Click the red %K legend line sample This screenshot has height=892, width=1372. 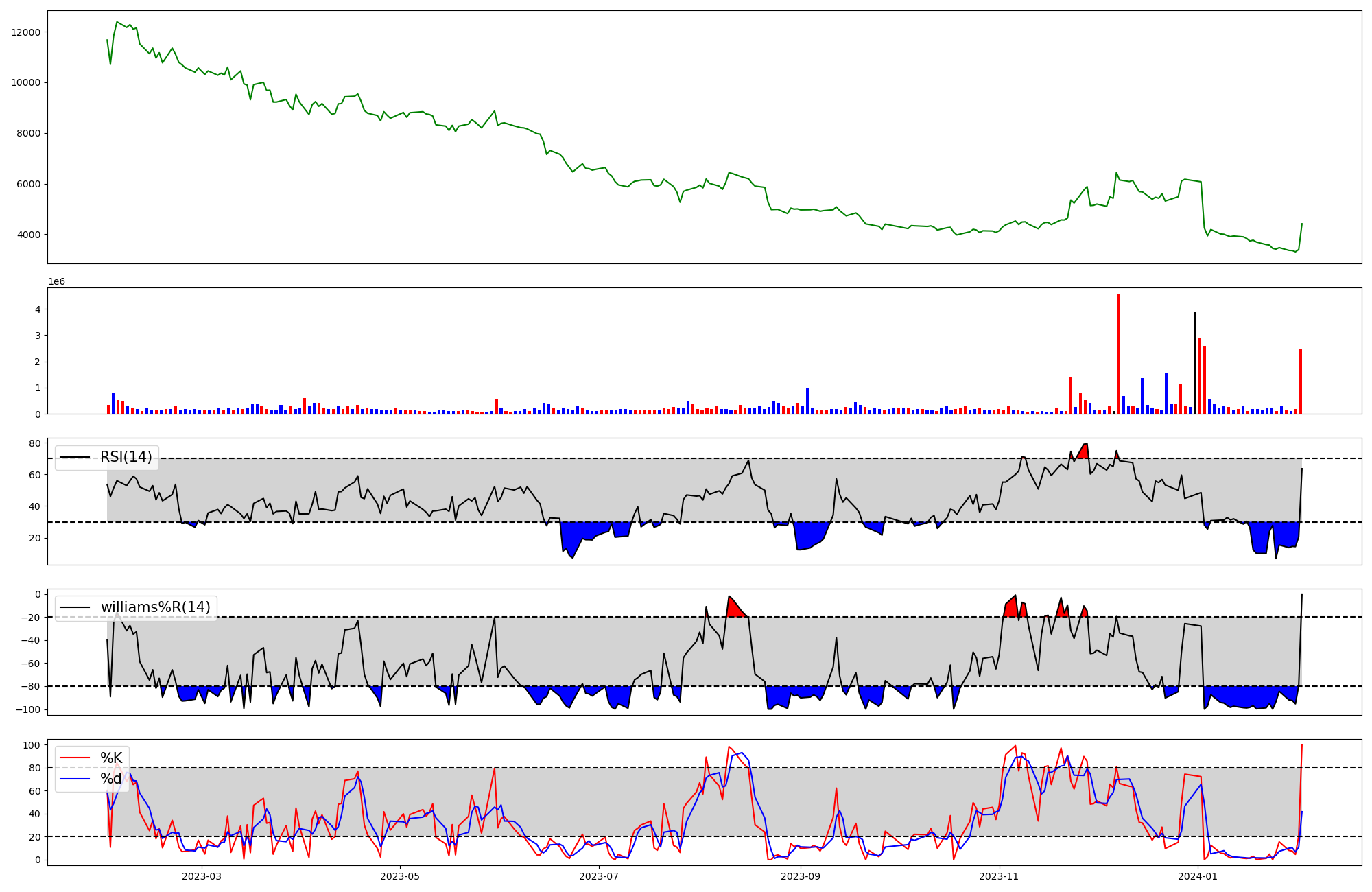pyautogui.click(x=75, y=758)
